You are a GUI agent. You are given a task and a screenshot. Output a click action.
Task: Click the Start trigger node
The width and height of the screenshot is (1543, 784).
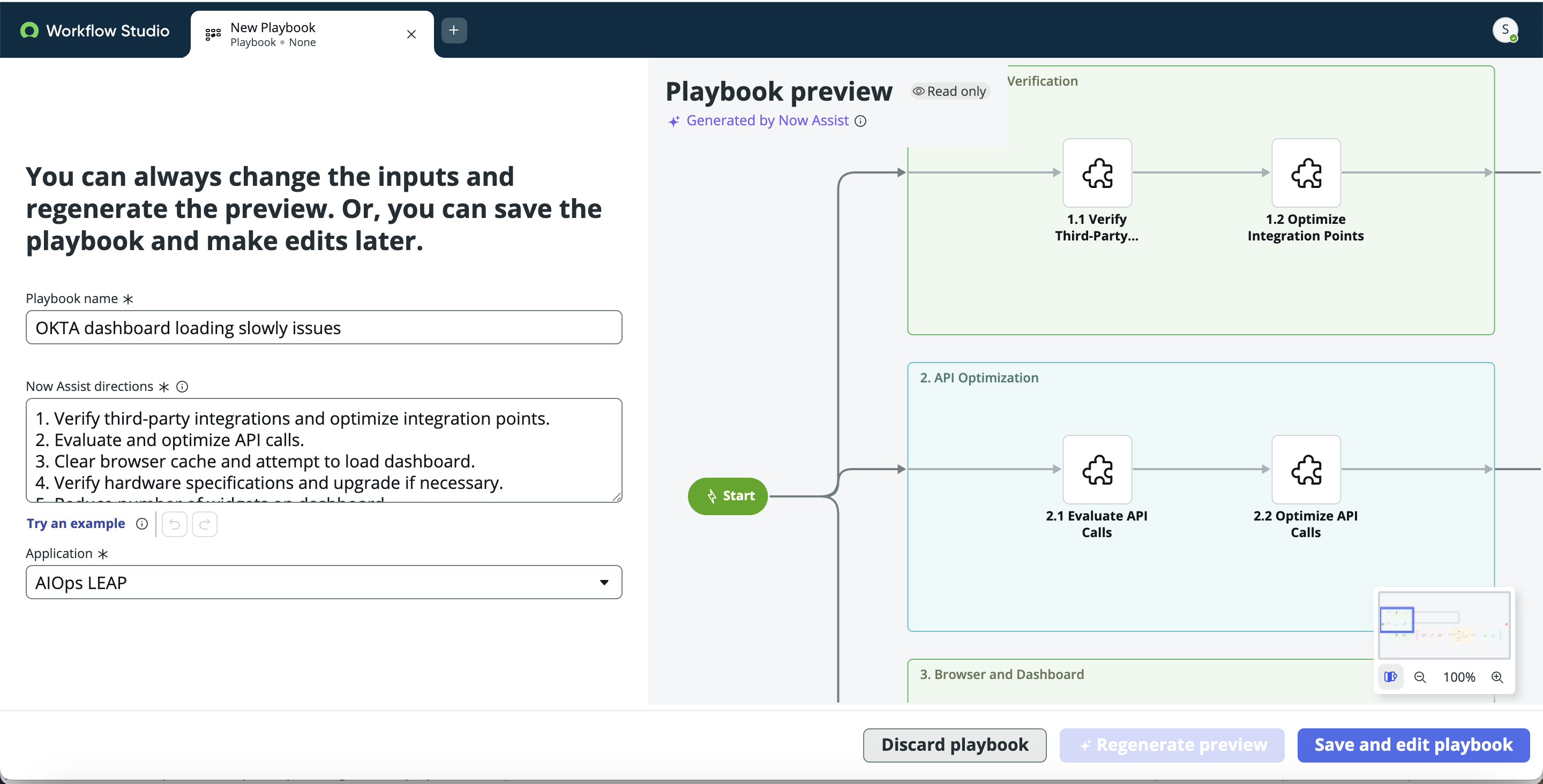(728, 496)
